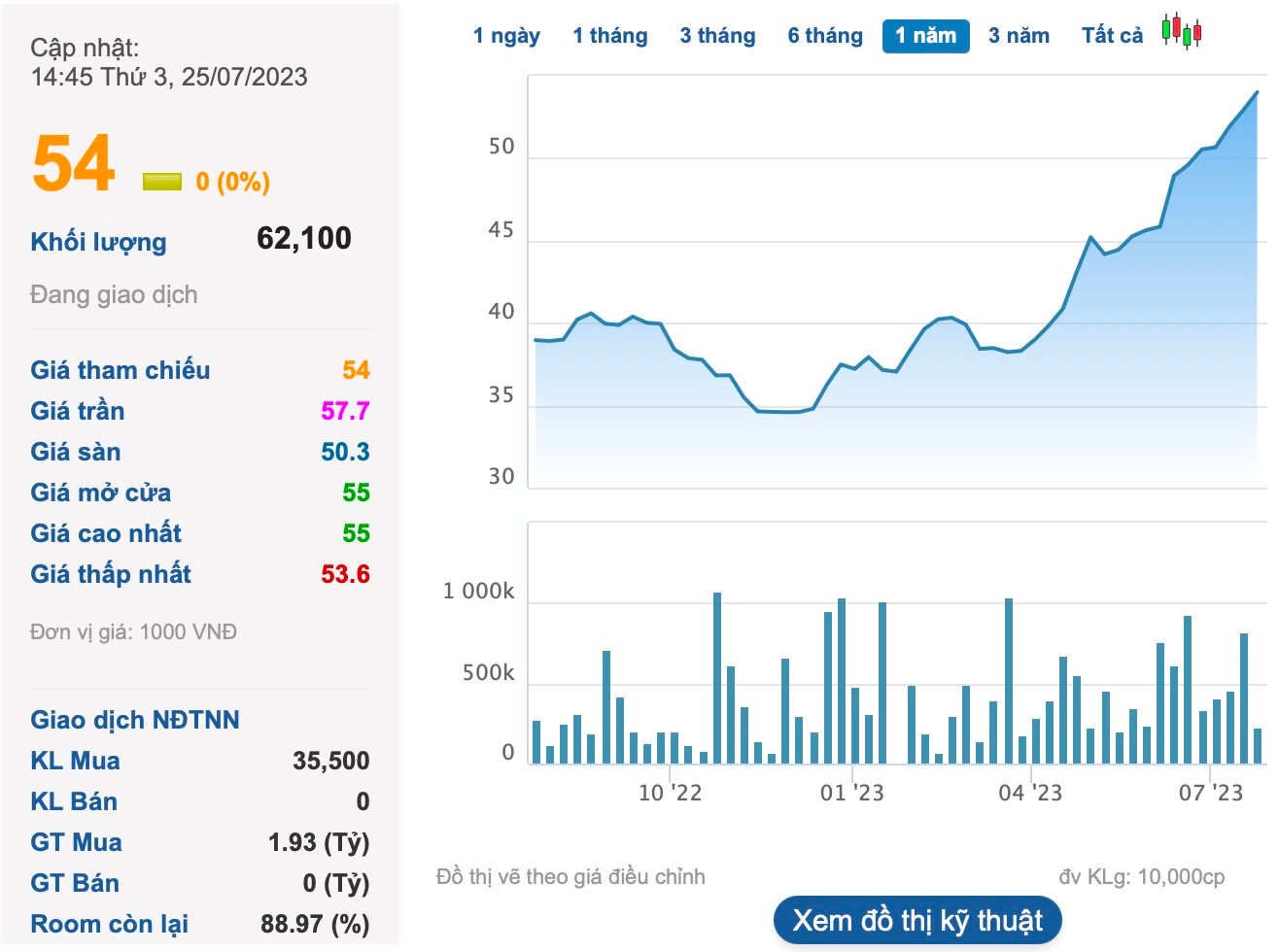Click the ceiling price 57.7

(345, 411)
